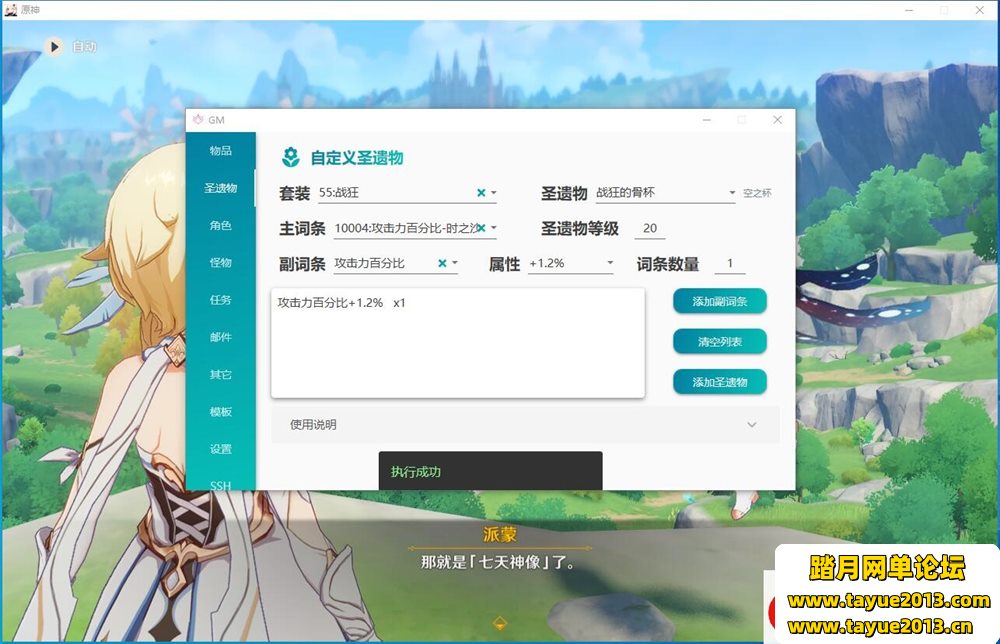
Task: Click the flower icon beside 自定义圣遗物
Action: coord(291,157)
